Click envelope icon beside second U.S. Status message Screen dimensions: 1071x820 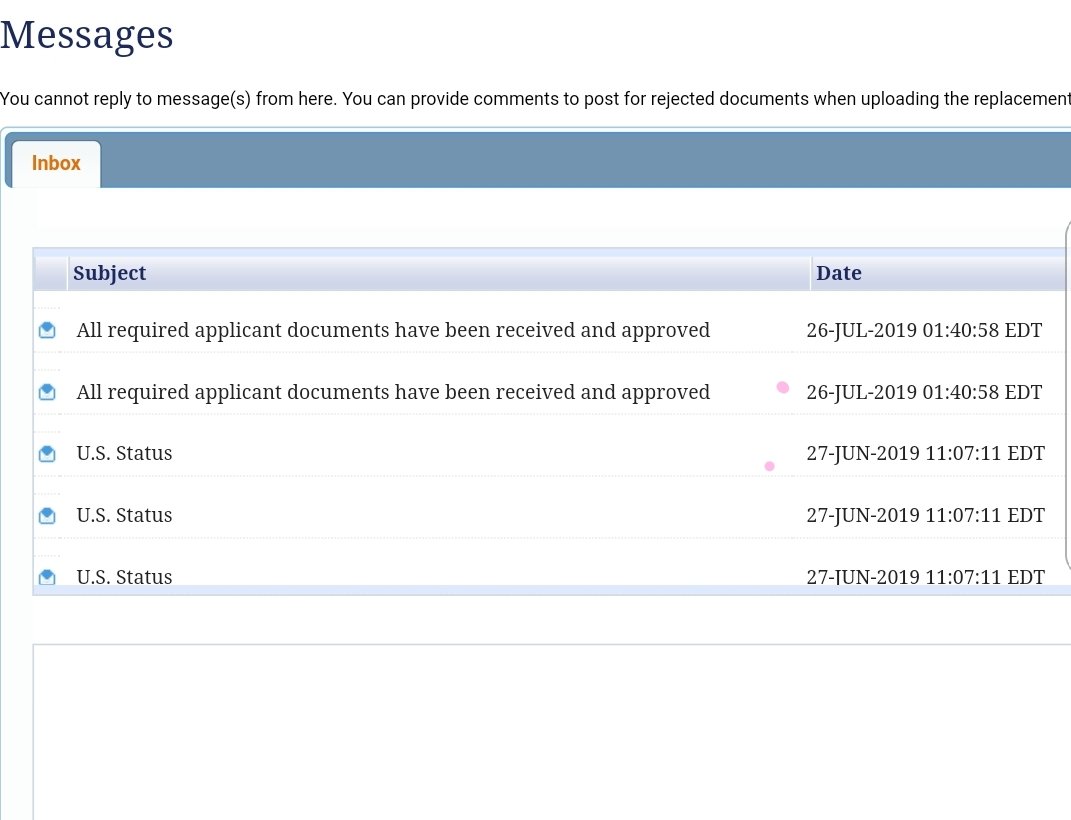47,516
